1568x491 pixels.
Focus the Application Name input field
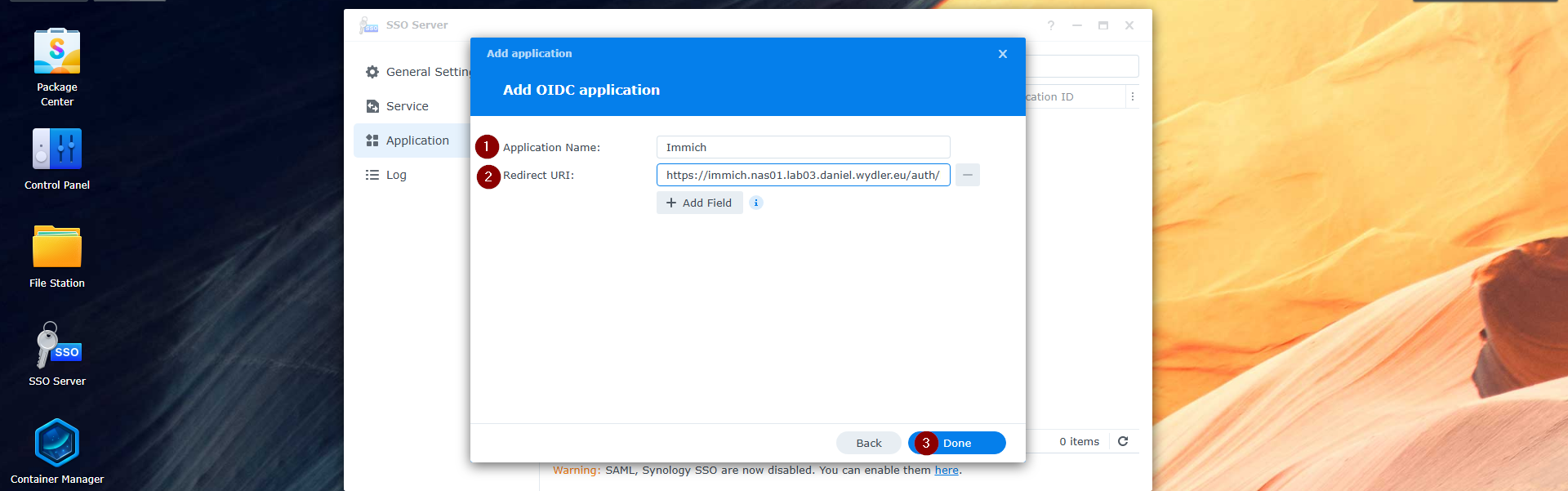[803, 147]
